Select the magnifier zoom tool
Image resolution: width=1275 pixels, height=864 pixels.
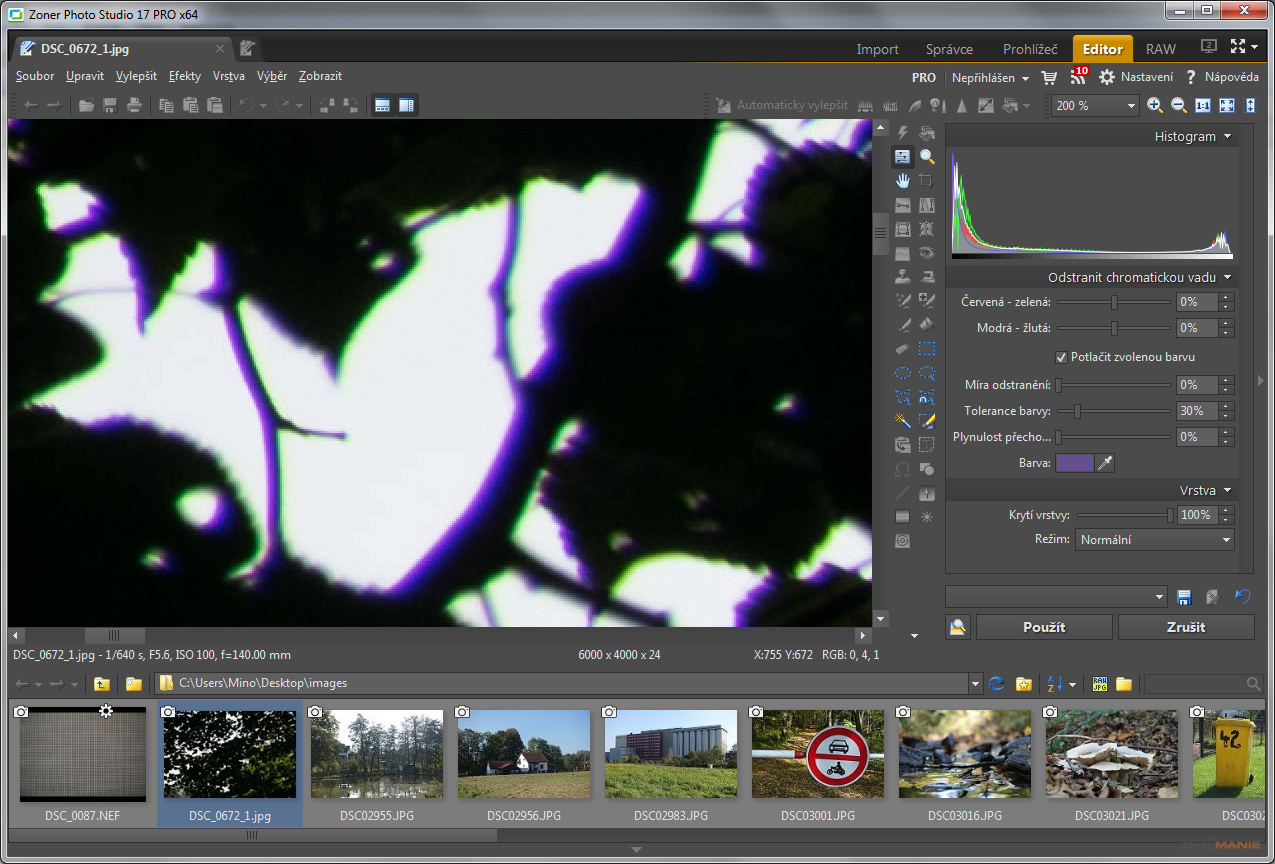(x=927, y=157)
